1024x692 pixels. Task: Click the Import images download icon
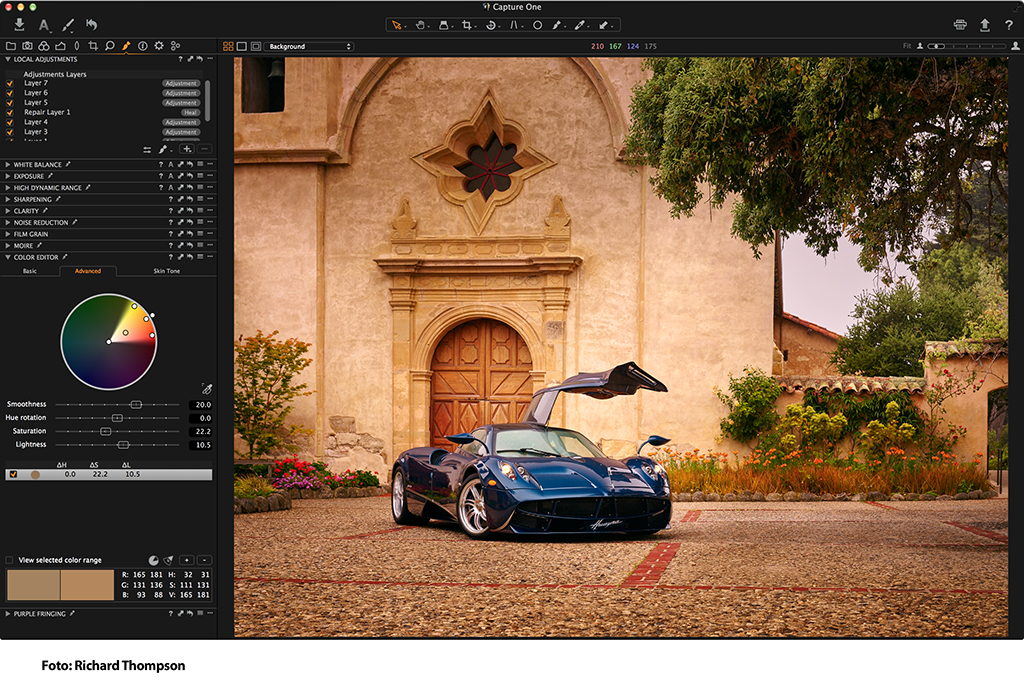point(19,25)
